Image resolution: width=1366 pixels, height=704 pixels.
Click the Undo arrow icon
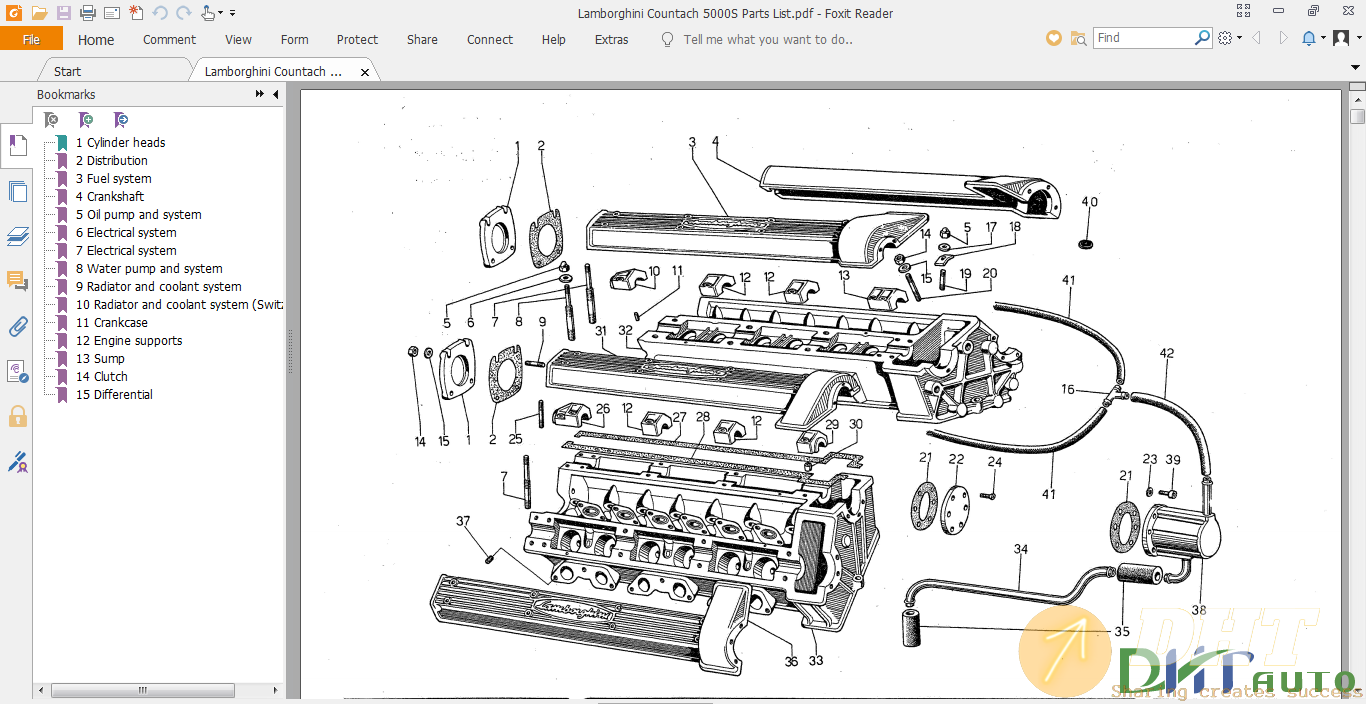160,13
